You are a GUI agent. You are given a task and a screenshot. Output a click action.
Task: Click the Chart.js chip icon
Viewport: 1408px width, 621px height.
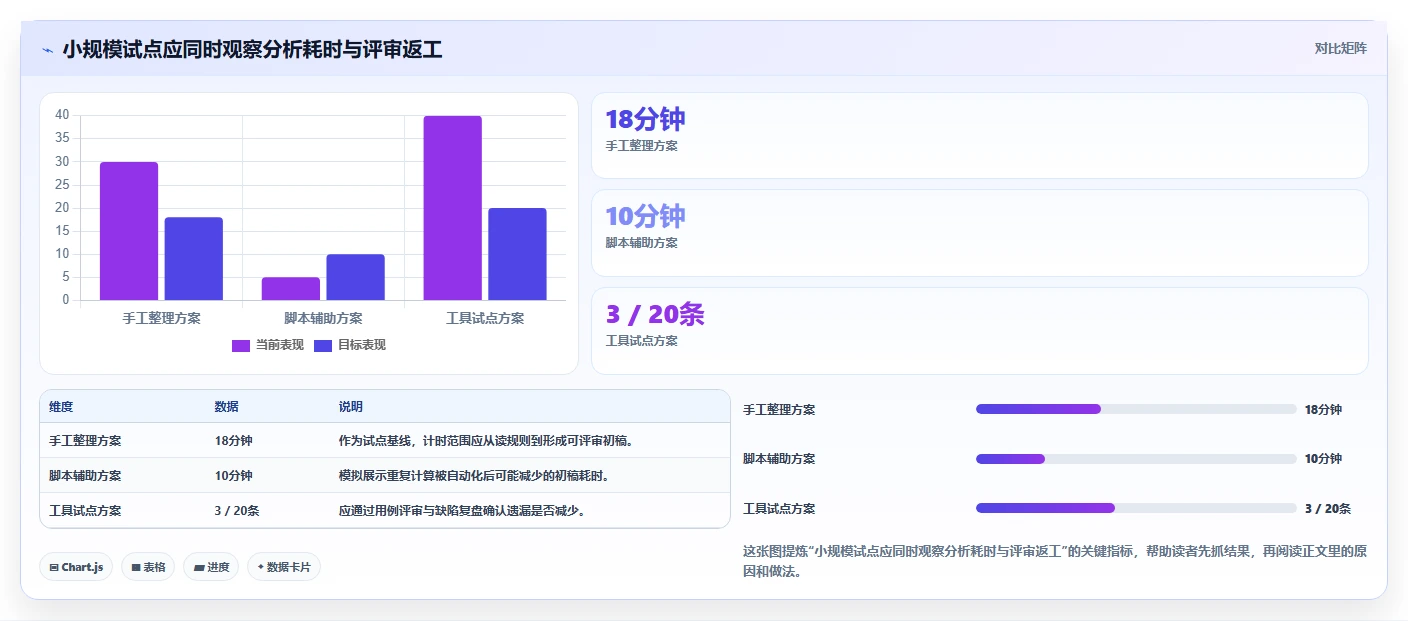pyautogui.click(x=54, y=567)
